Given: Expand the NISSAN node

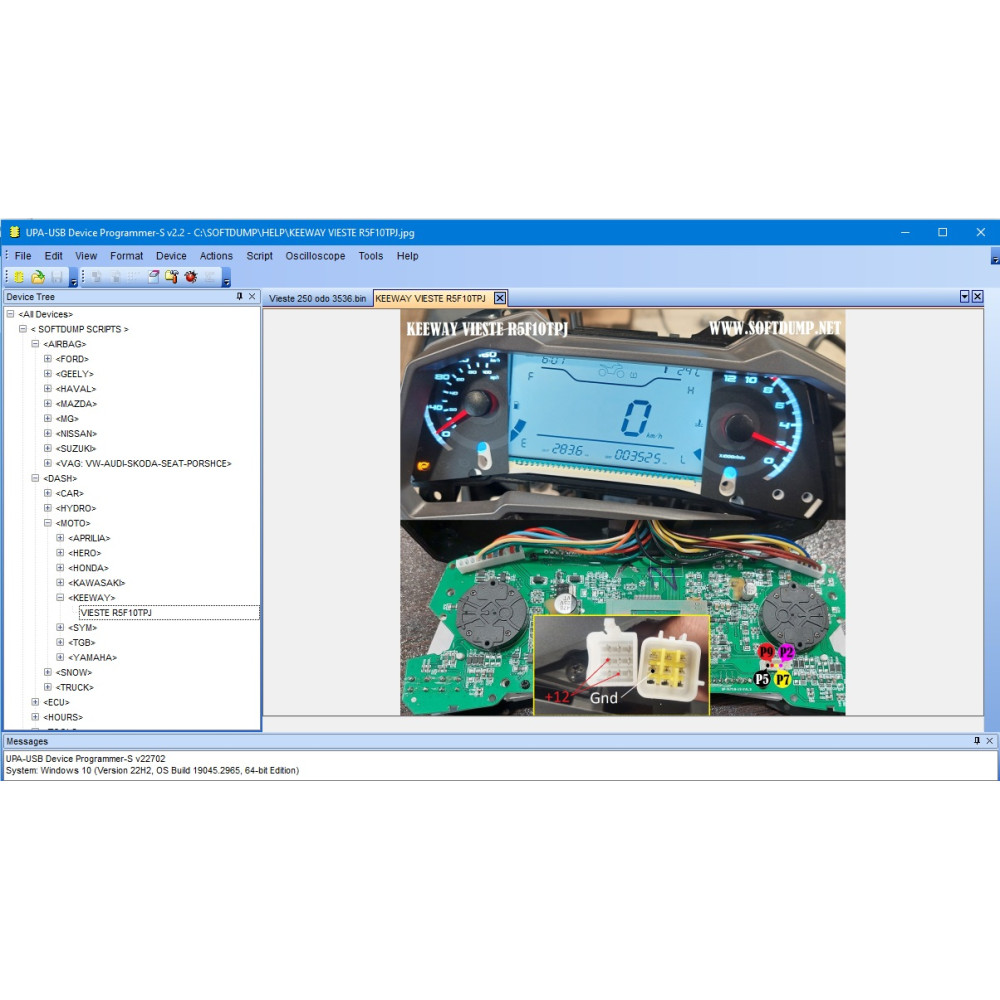Looking at the screenshot, I should tap(48, 433).
